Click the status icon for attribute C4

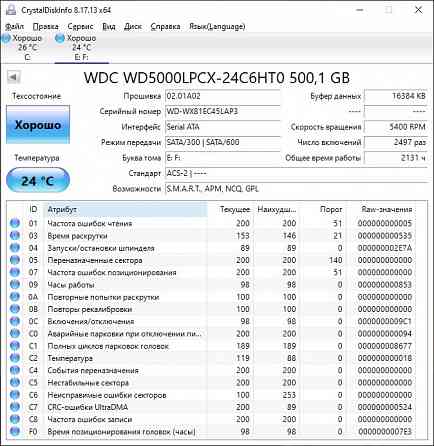coord(15,370)
